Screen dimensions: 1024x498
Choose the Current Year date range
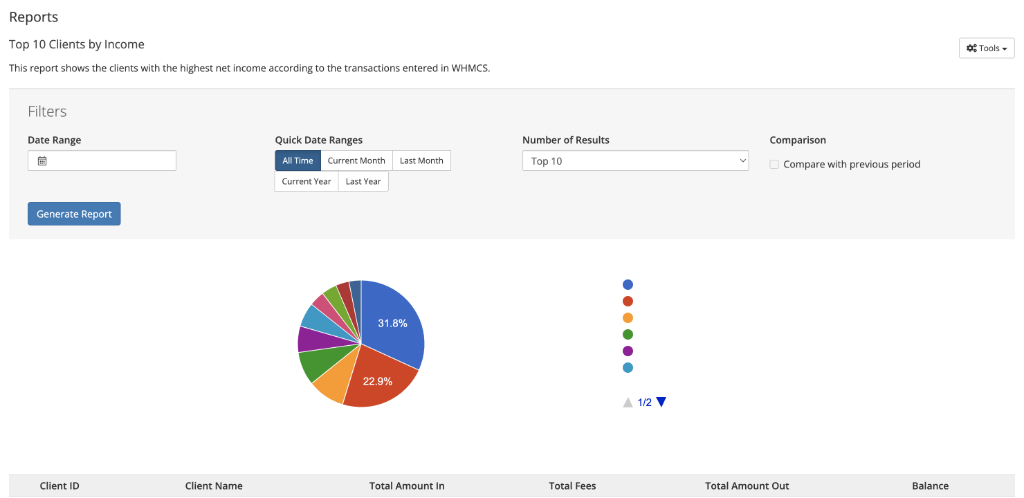click(x=306, y=182)
